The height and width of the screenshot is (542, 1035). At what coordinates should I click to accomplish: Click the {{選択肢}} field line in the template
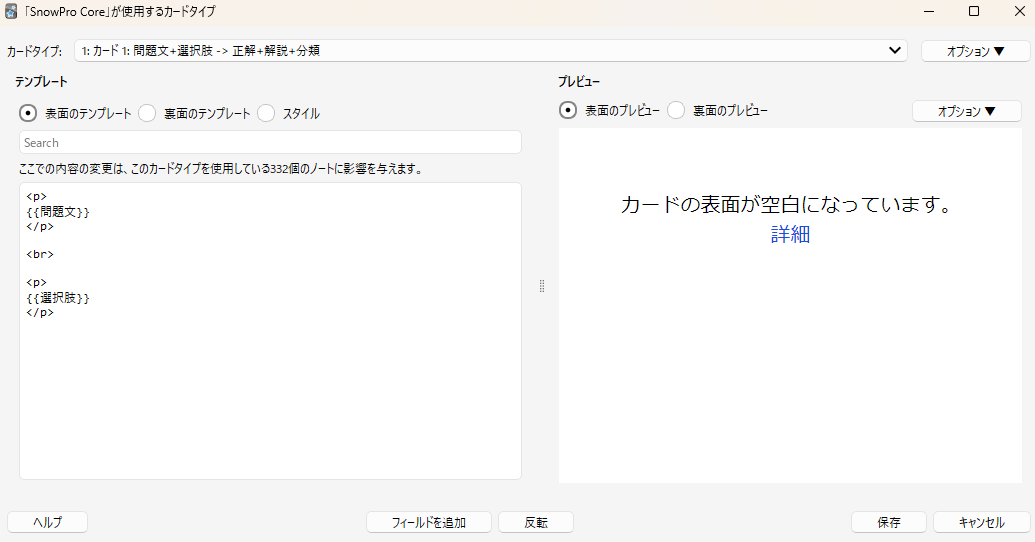[x=58, y=298]
